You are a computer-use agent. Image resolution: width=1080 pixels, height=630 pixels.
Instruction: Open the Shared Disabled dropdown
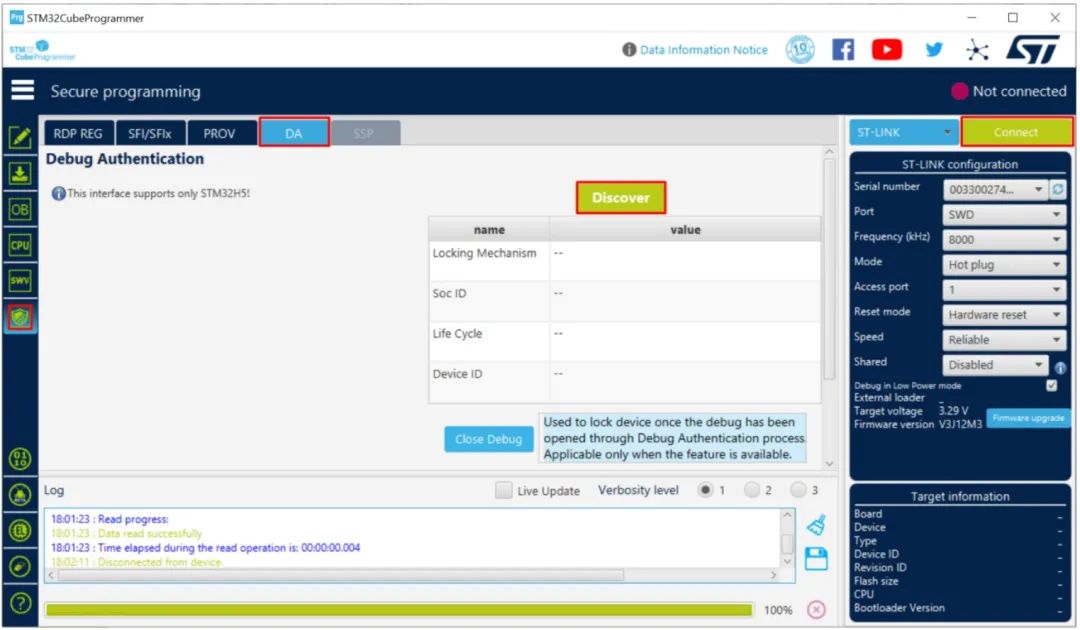(x=995, y=365)
